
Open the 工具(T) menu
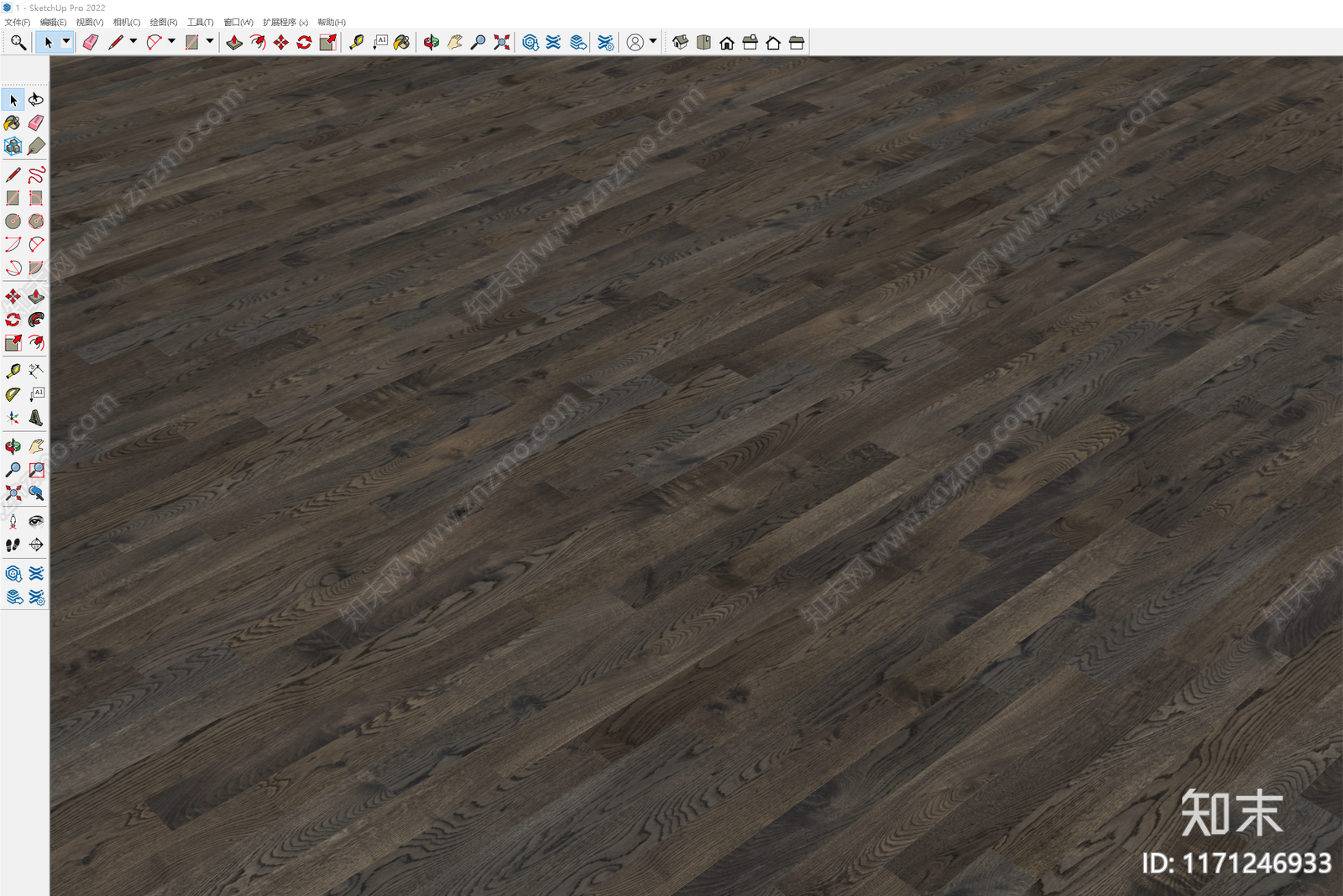[x=200, y=22]
